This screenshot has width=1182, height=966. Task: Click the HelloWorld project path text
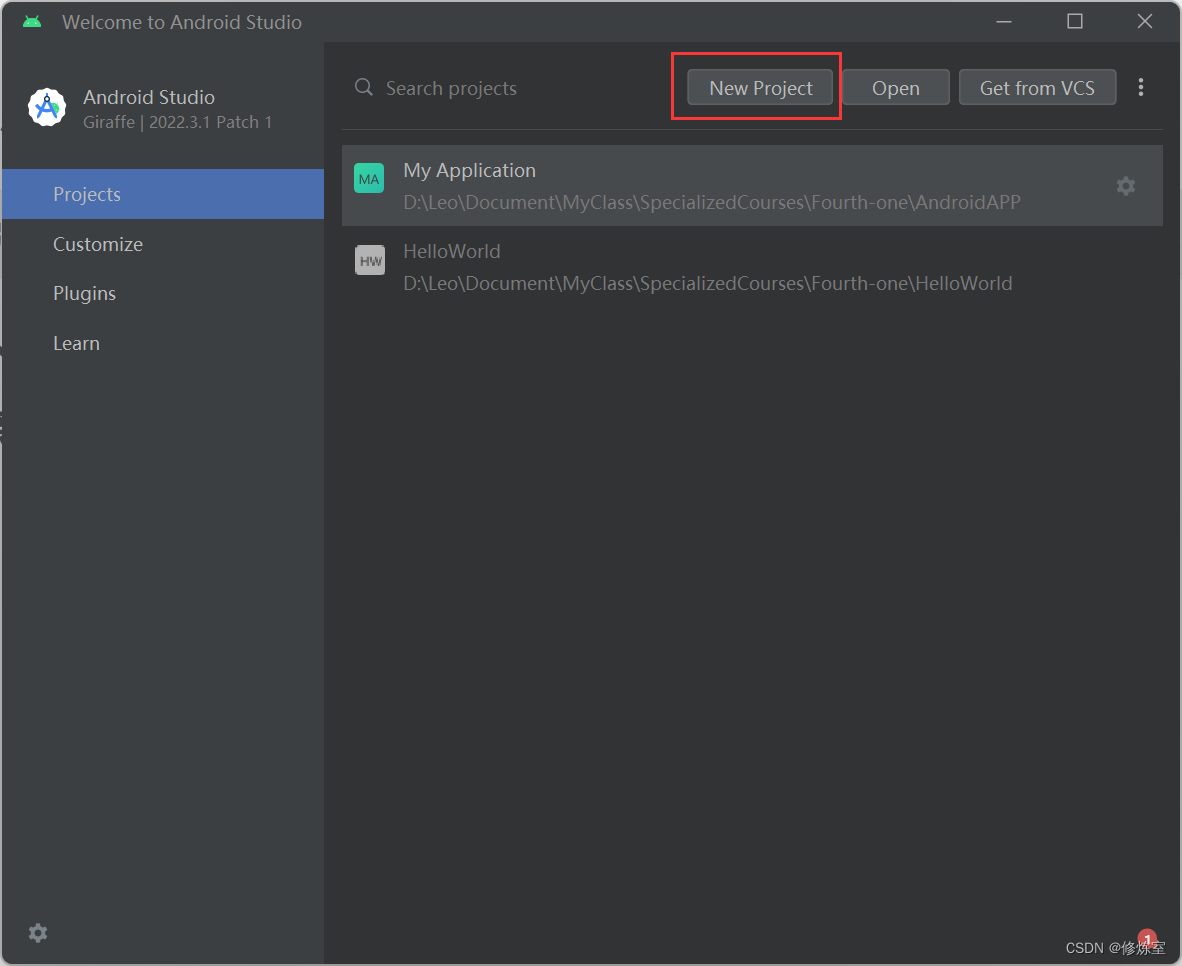pyautogui.click(x=707, y=284)
